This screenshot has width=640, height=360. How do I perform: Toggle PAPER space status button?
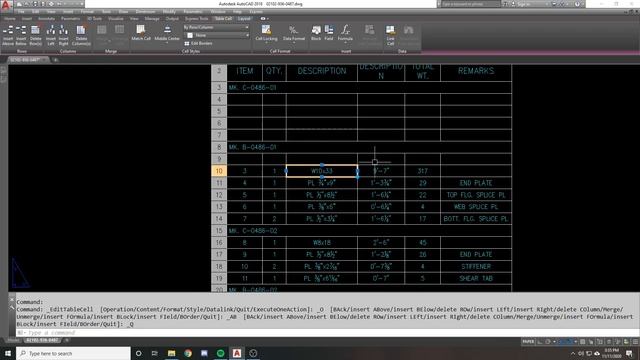(528, 341)
